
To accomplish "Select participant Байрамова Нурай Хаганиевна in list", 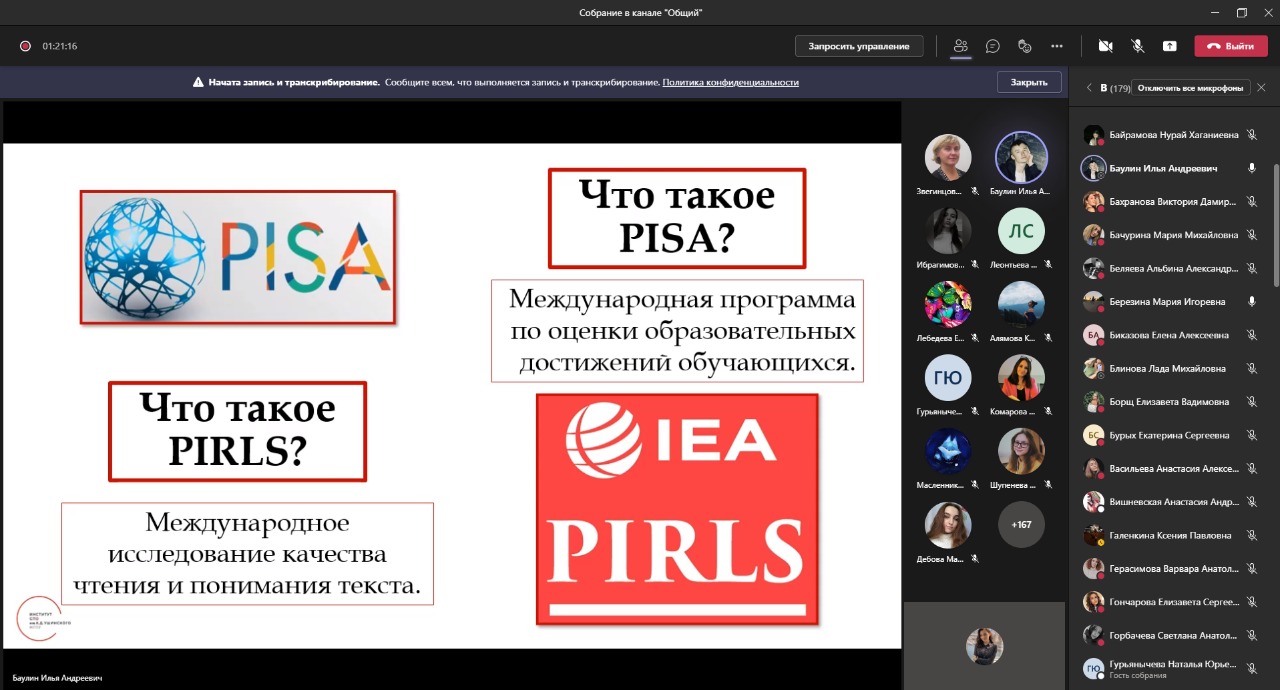I will pos(1174,135).
